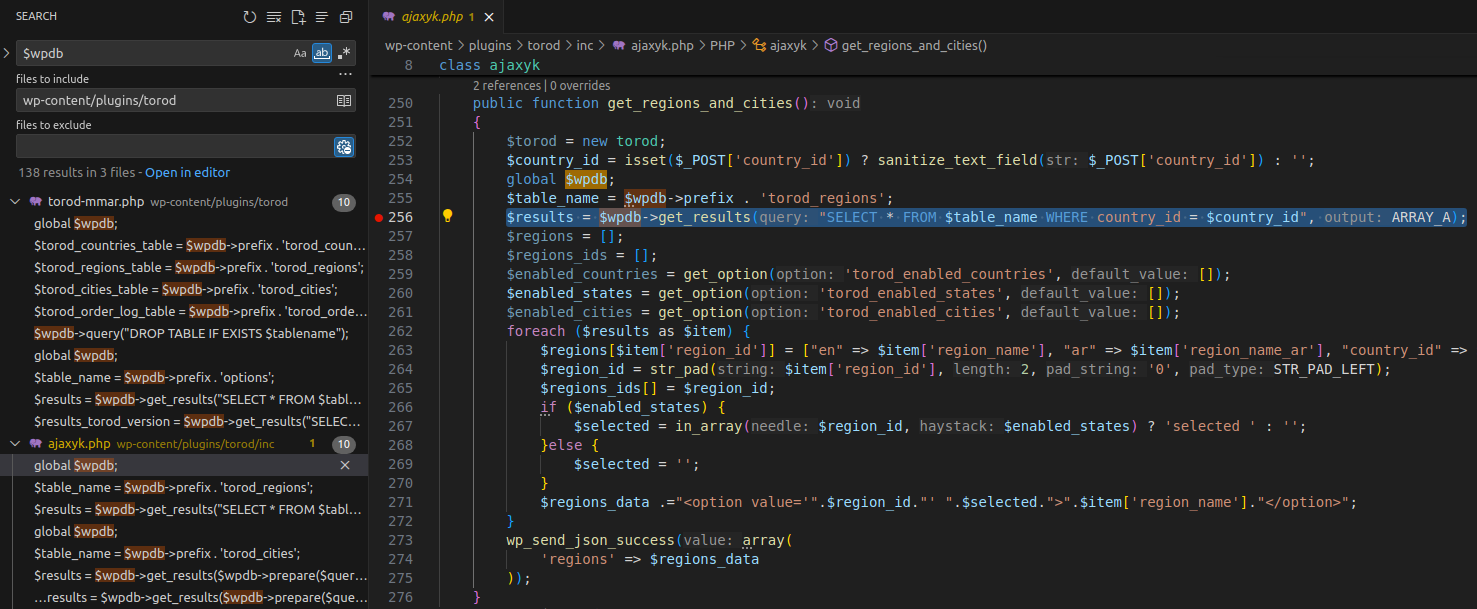The height and width of the screenshot is (609, 1477).
Task: Collapse all search results
Action: (346, 17)
